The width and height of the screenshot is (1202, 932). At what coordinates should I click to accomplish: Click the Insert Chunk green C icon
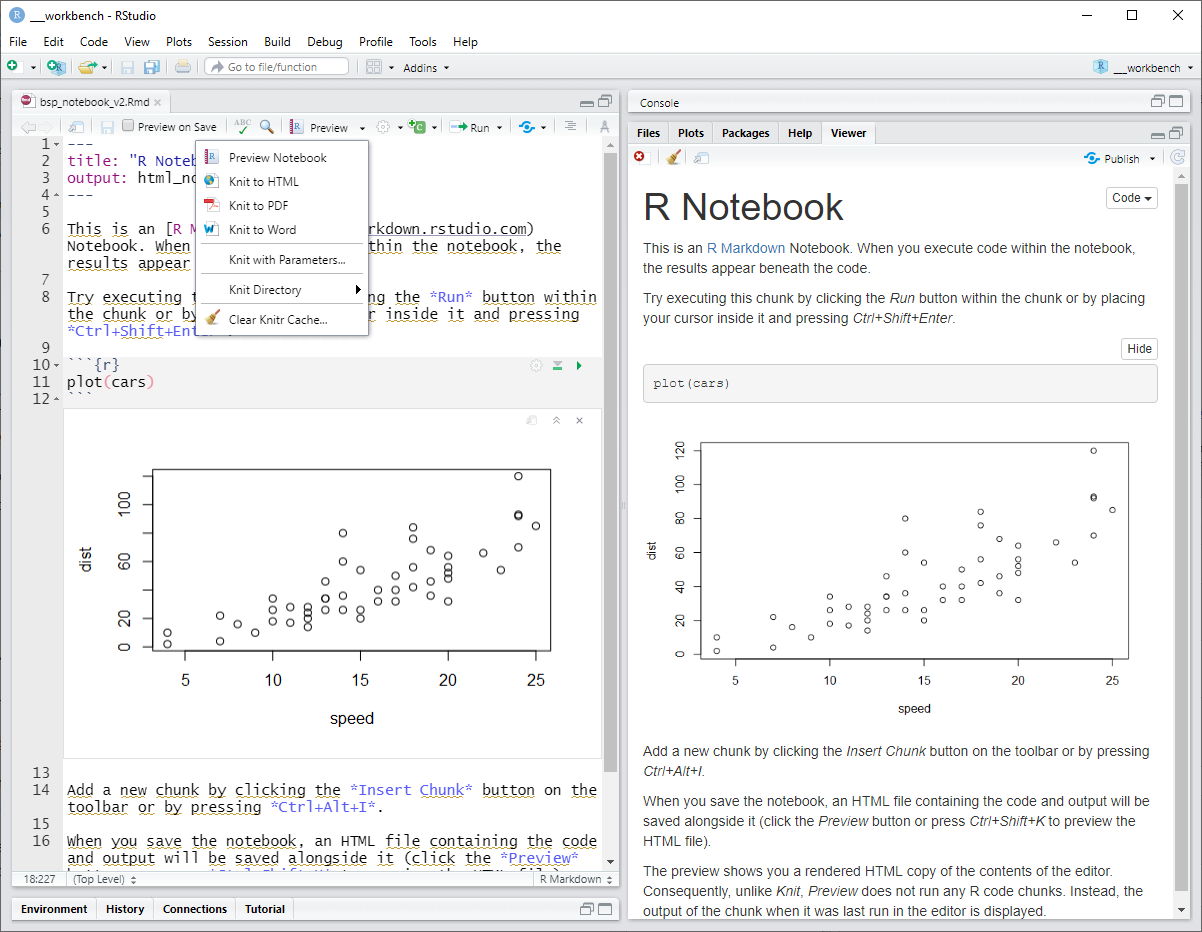pyautogui.click(x=417, y=127)
